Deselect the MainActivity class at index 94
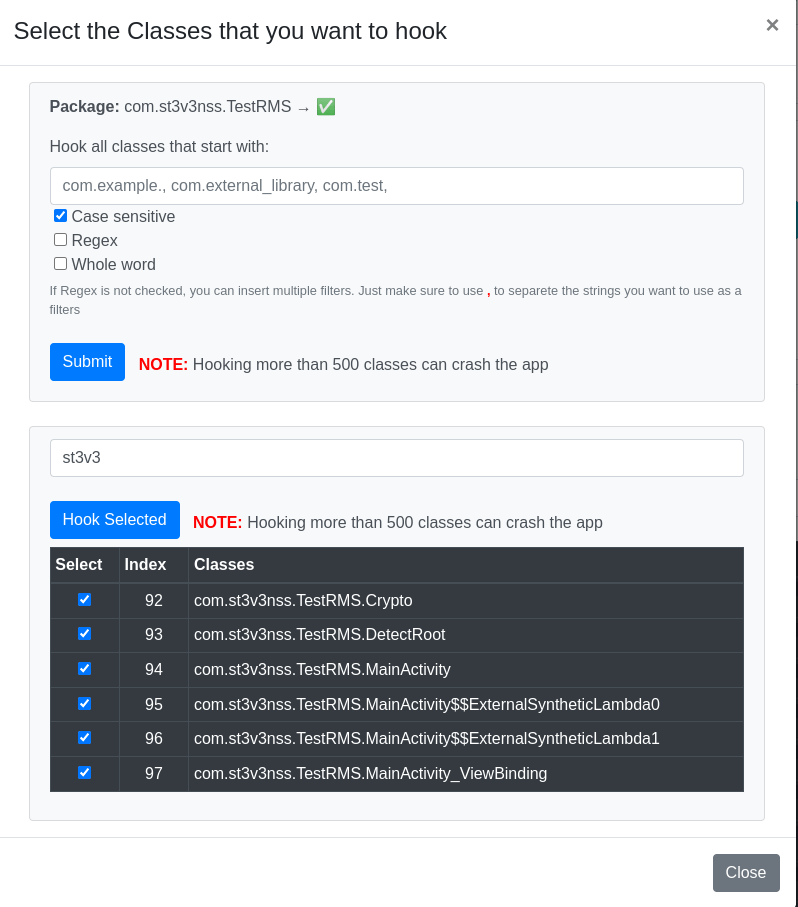Image resolution: width=798 pixels, height=907 pixels. 85,669
